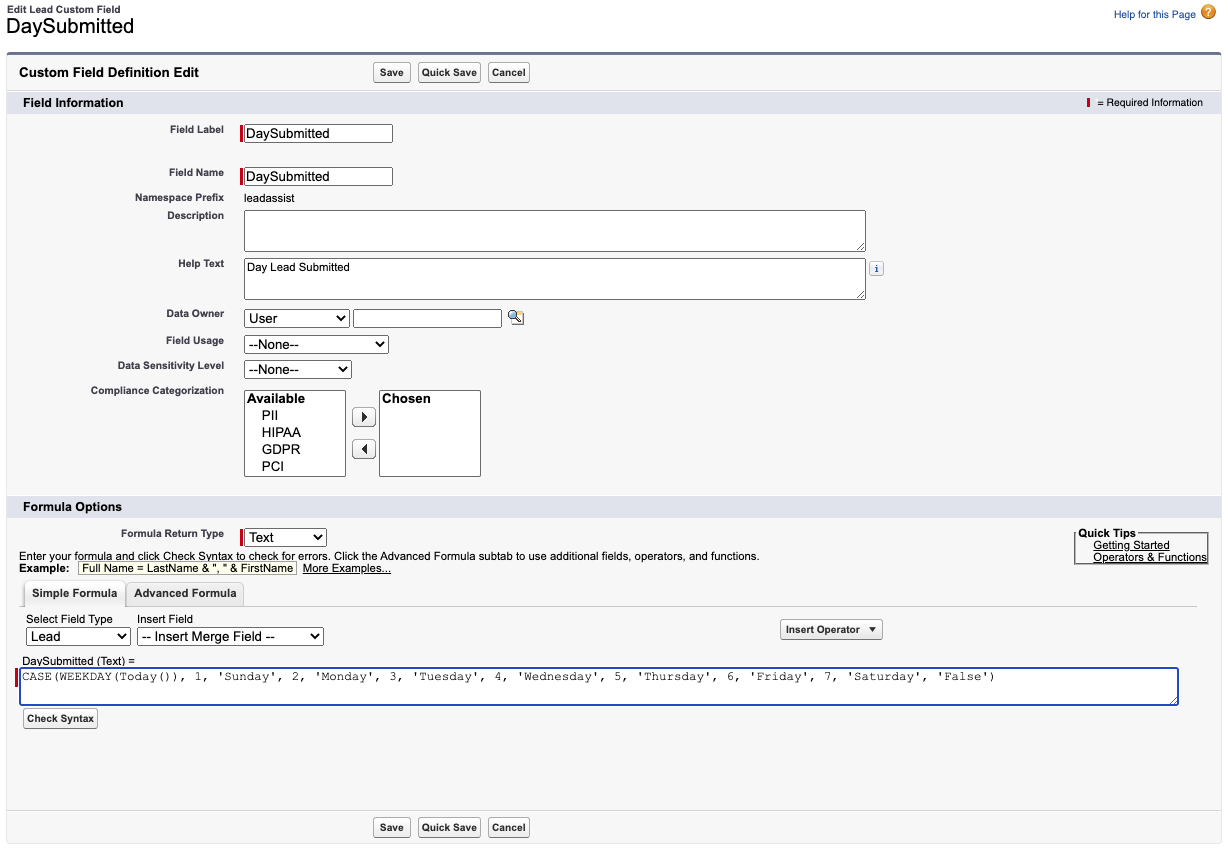1228x853 pixels.
Task: Move selected category back to Available
Action: pyautogui.click(x=364, y=449)
